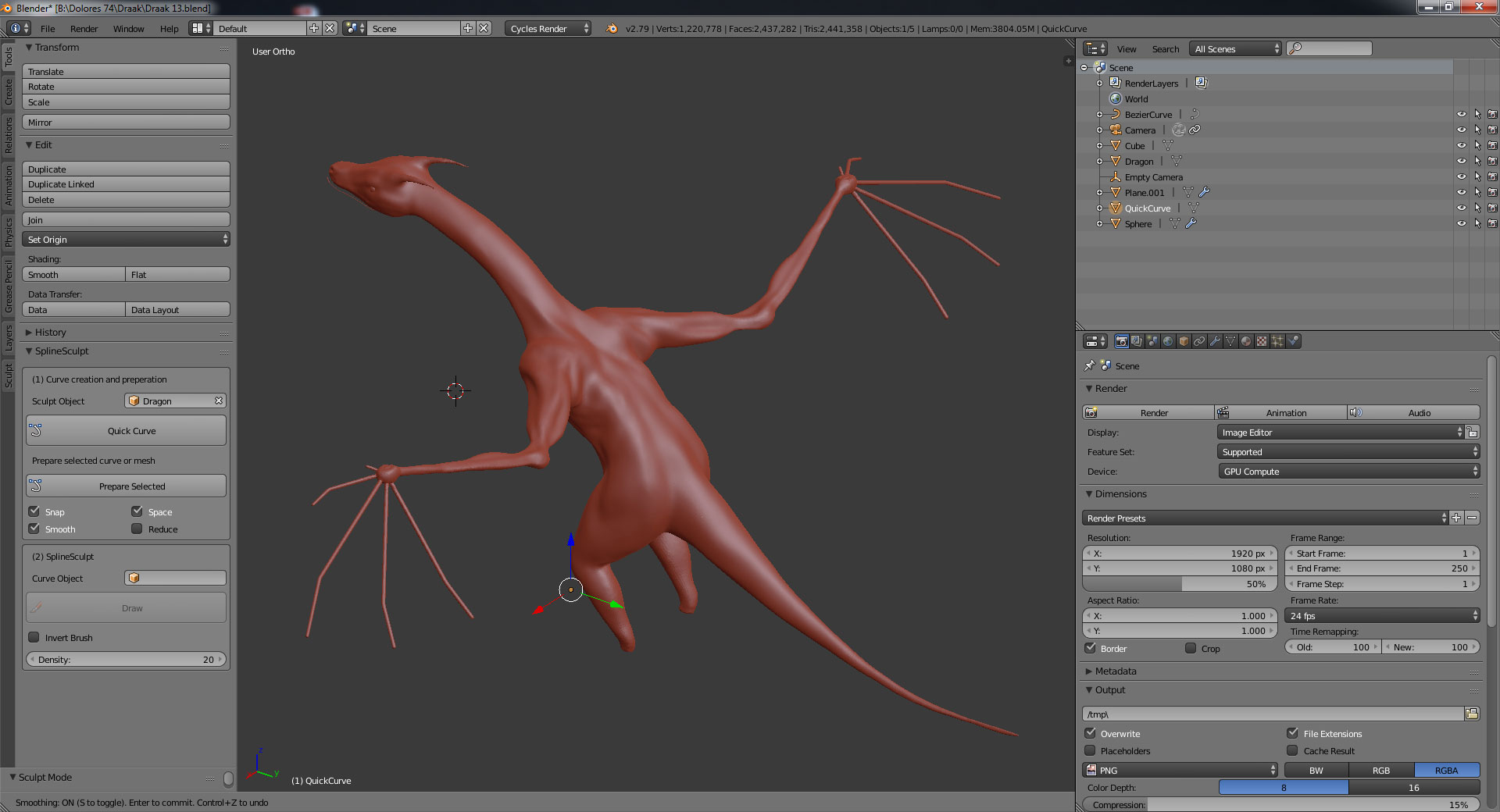Open the Modifiers properties tab (wrench icon)
Viewport: 1500px width, 812px height.
coord(1215,341)
